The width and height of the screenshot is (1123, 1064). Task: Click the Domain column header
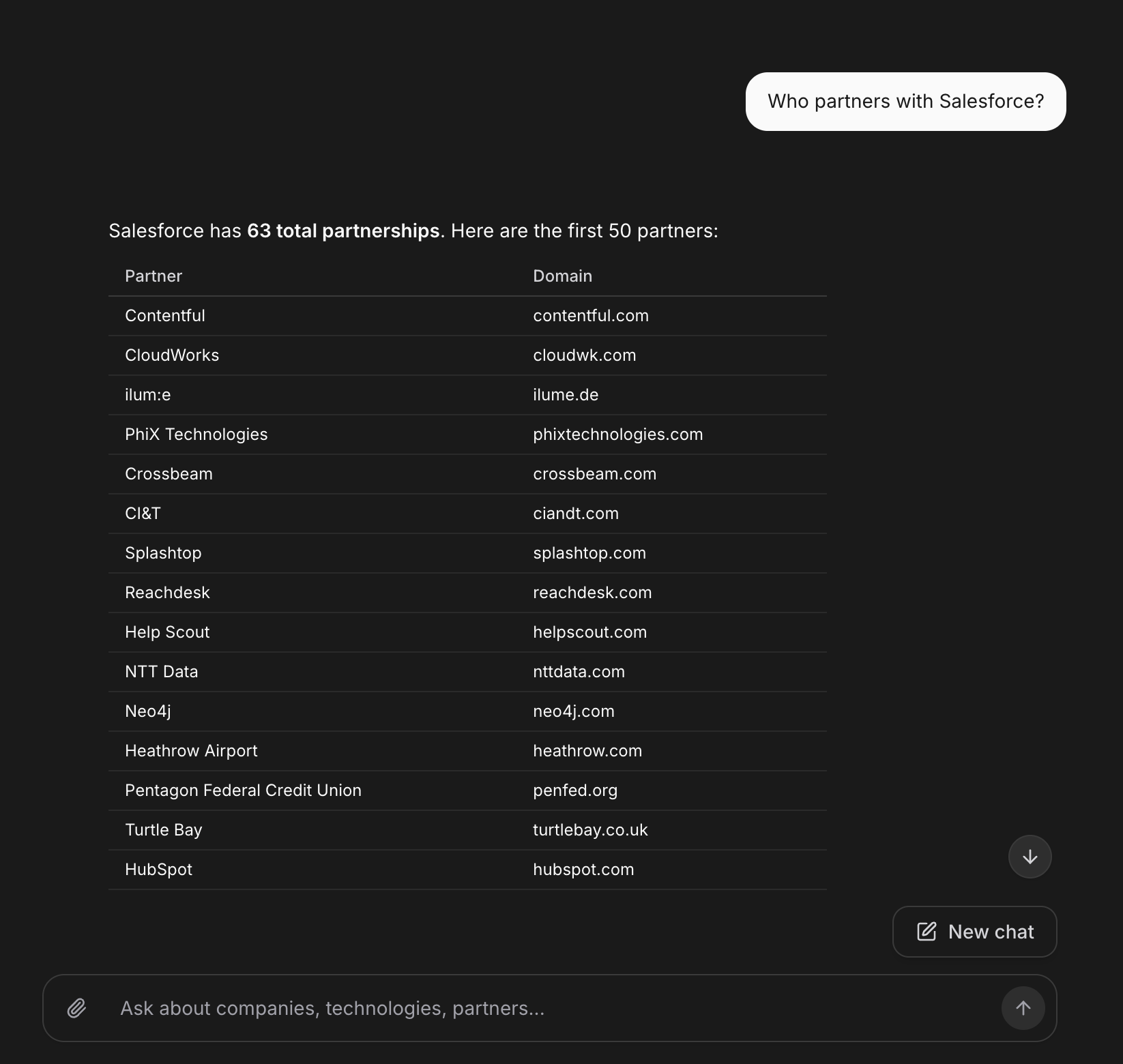point(562,276)
